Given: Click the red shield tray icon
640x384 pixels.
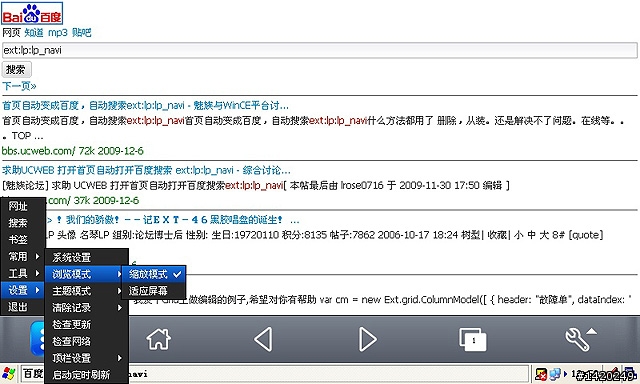Looking at the screenshot, I should [x=541, y=374].
